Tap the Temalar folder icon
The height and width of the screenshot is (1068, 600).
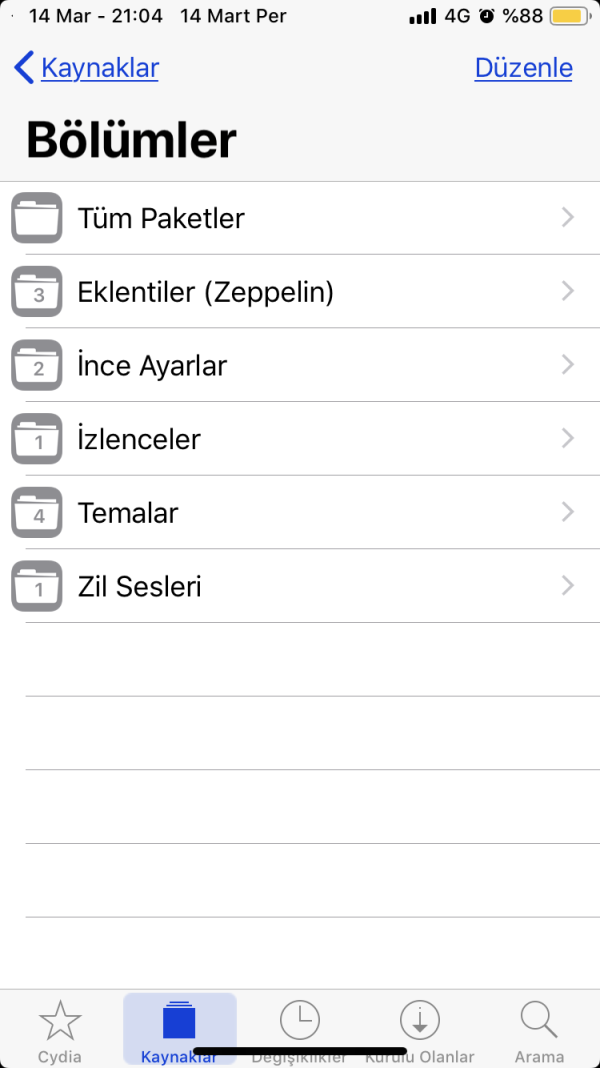click(37, 513)
